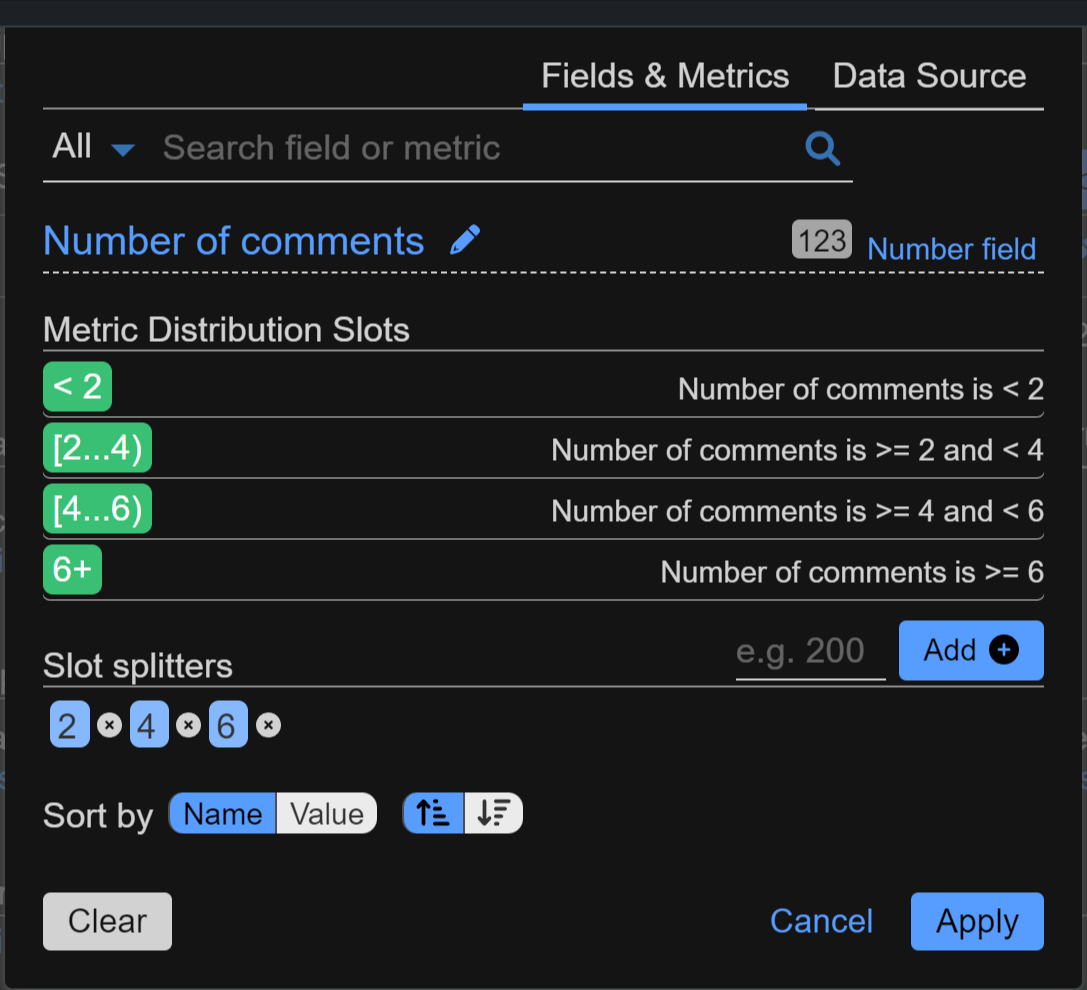Viewport: 1087px width, 990px height.
Task: Remove slot splitter 2 with its x icon
Action: point(109,726)
